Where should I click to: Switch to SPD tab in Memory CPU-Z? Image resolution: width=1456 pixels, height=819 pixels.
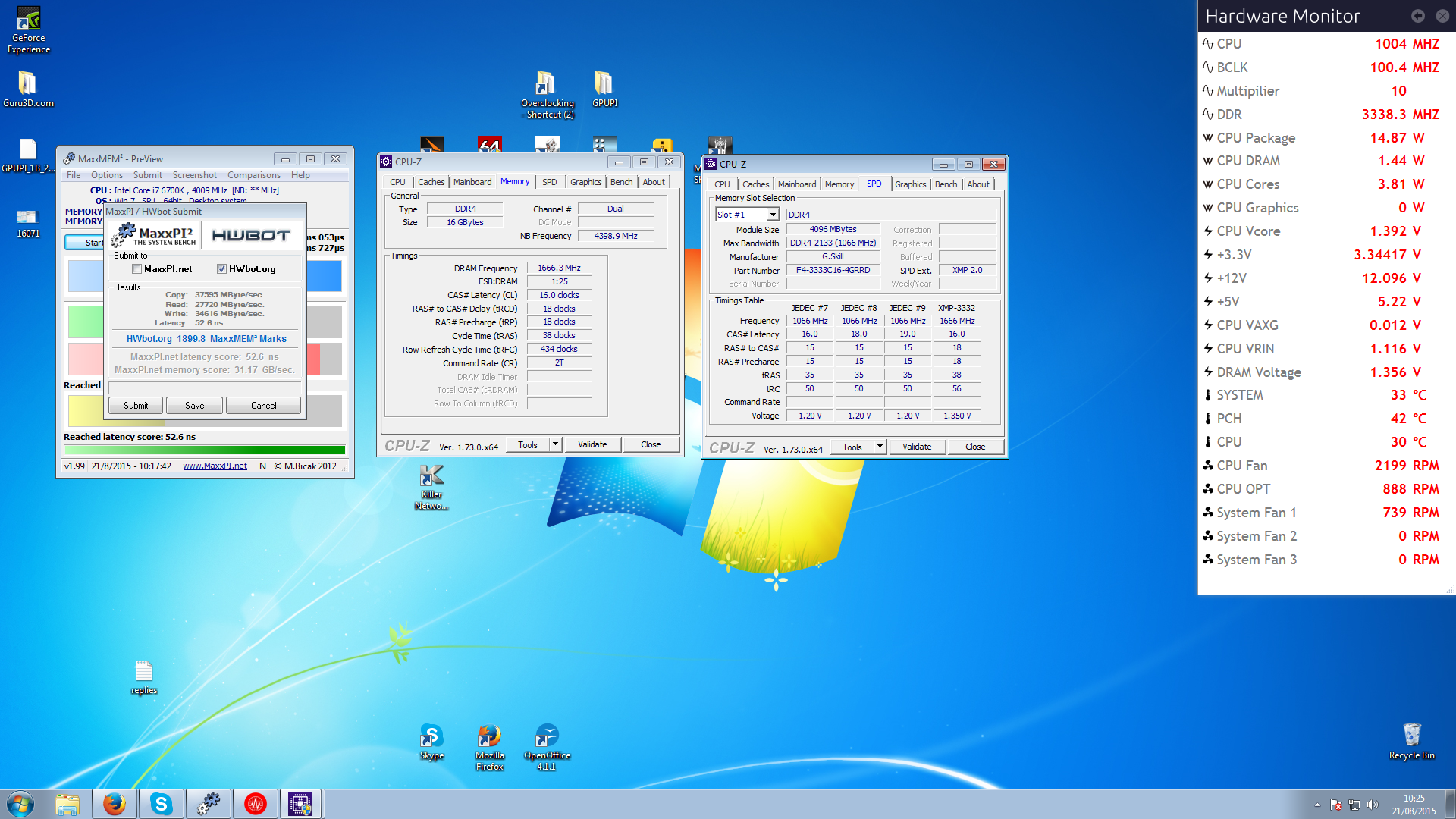click(x=550, y=182)
